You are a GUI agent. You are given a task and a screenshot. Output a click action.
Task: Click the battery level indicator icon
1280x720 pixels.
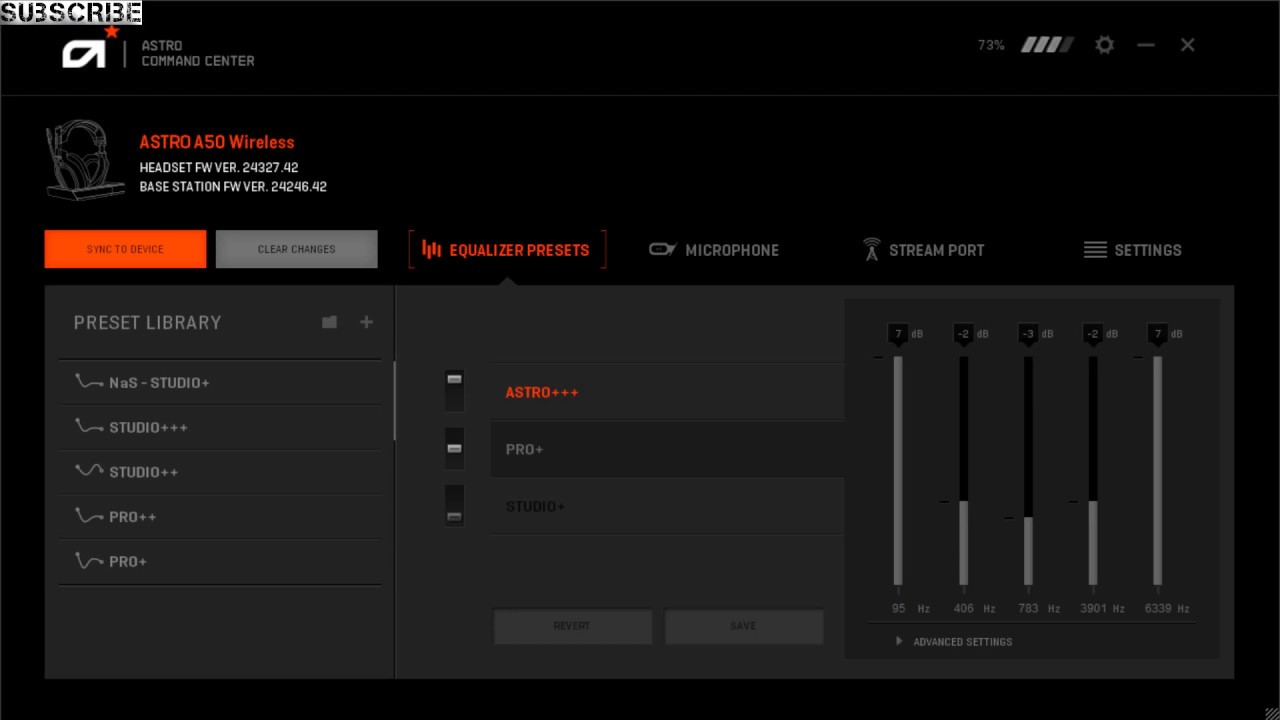[x=1047, y=45]
